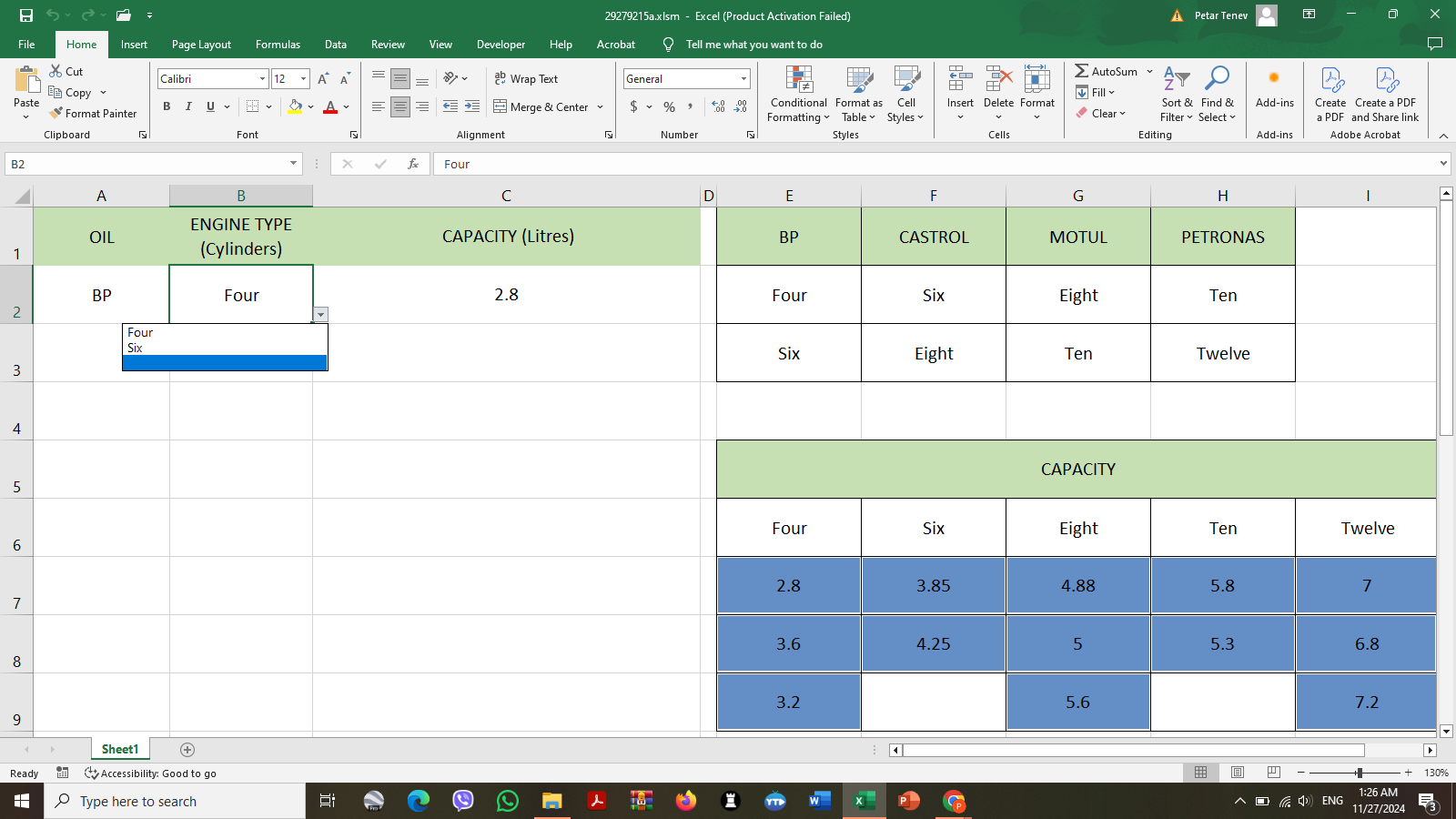1456x819 pixels.
Task: Click Decrease Decimal icon
Action: (741, 106)
